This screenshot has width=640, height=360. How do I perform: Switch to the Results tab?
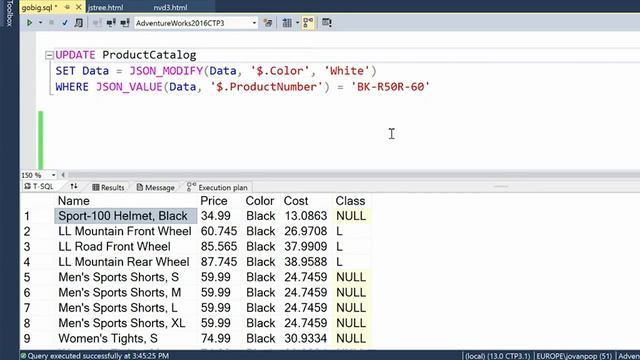click(x=108, y=187)
